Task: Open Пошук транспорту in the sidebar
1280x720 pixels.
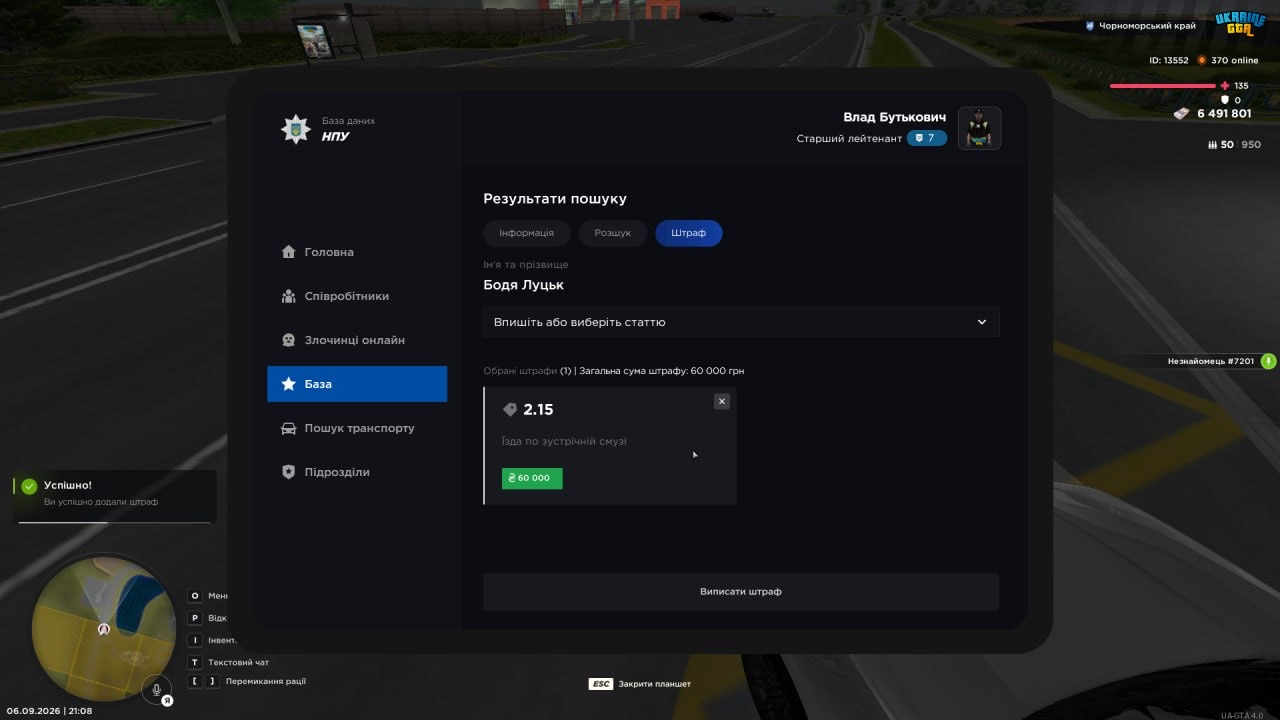Action: tap(357, 428)
